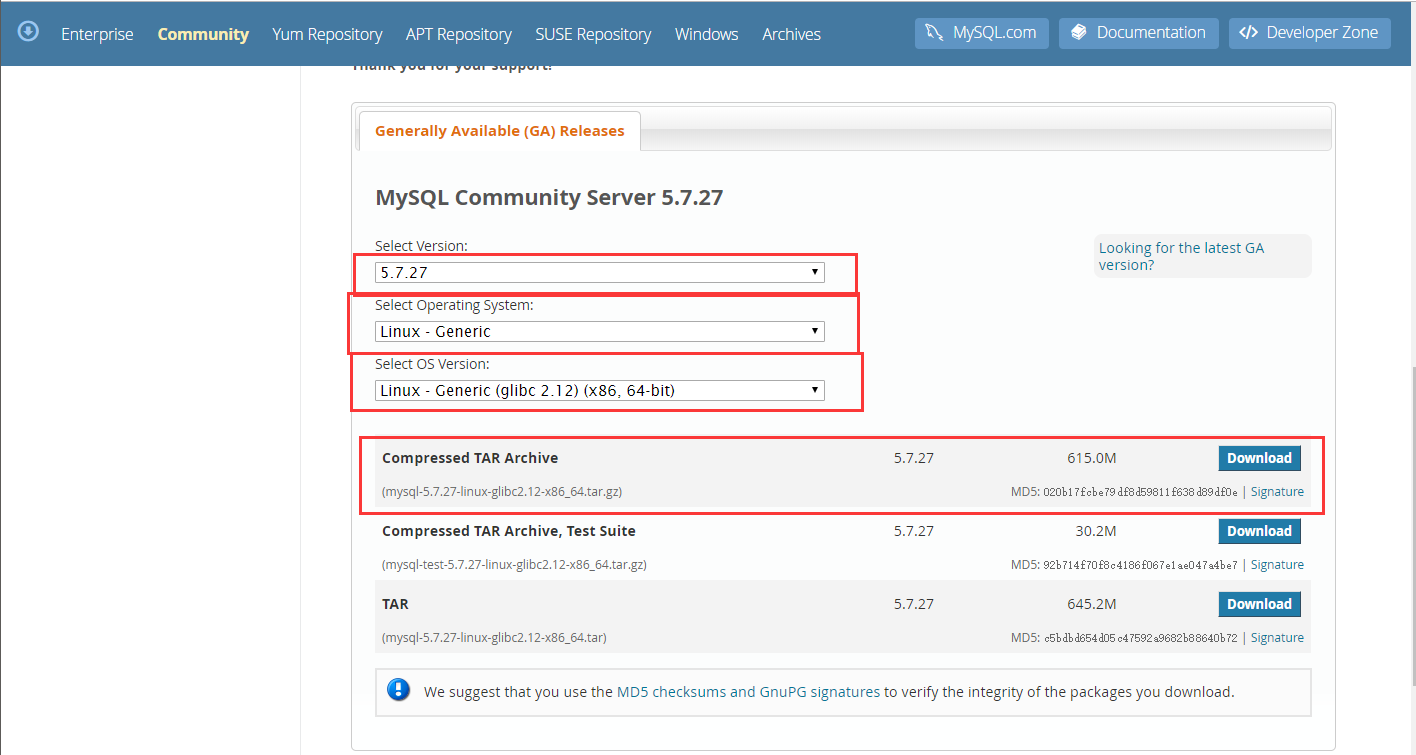Click the 'TAR' row title

click(x=395, y=604)
